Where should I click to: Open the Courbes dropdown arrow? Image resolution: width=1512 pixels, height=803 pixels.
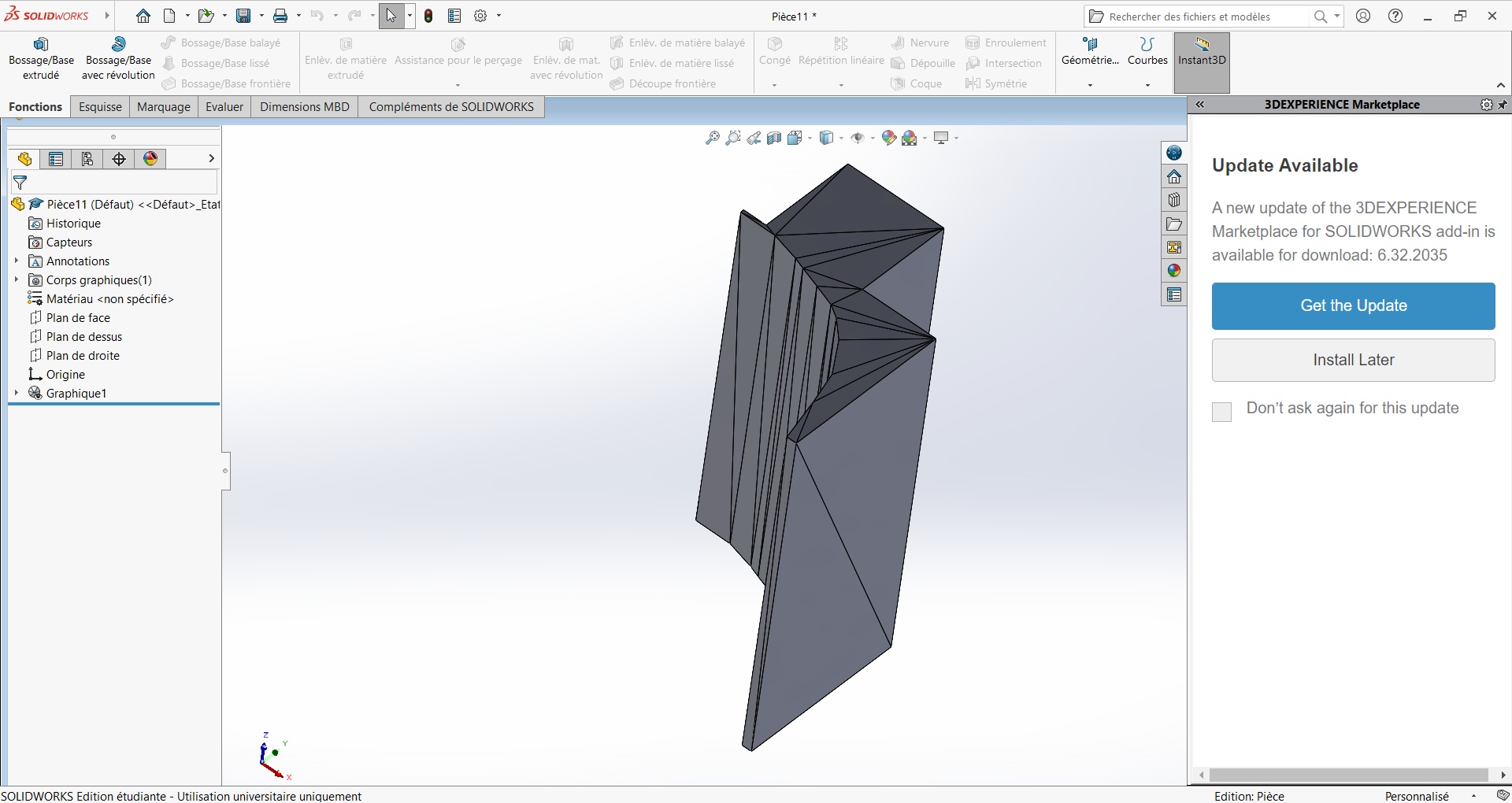(x=1147, y=85)
